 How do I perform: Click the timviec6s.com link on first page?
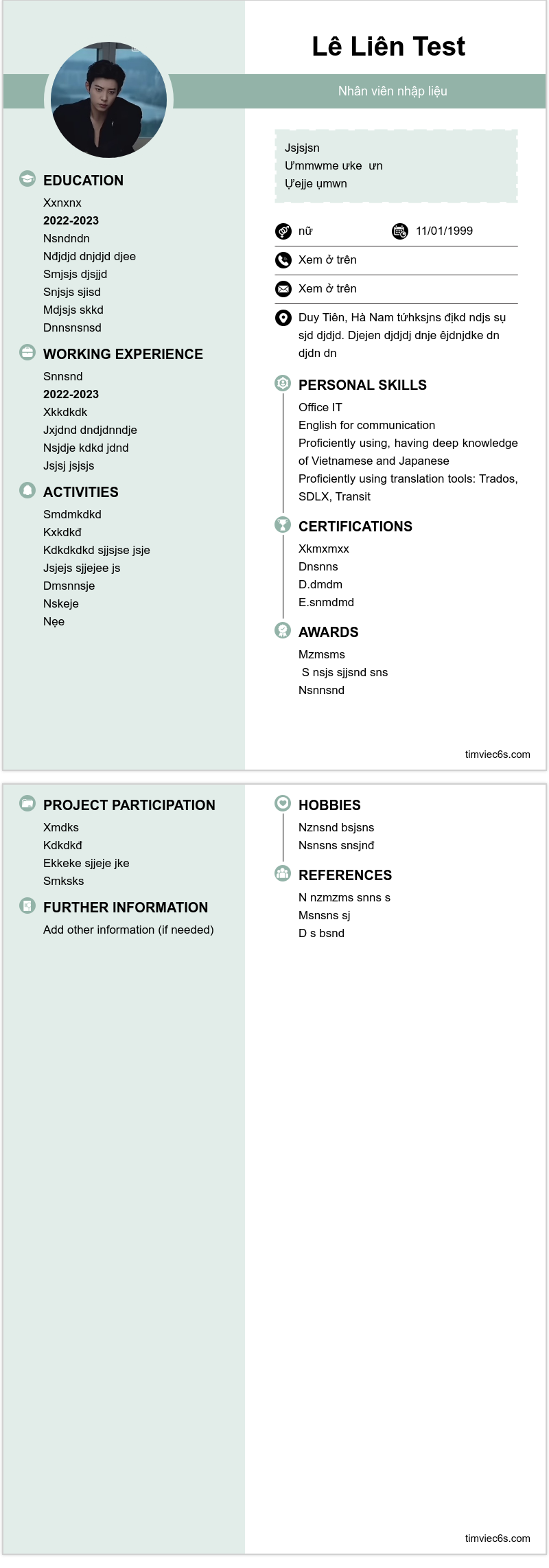coord(498,754)
